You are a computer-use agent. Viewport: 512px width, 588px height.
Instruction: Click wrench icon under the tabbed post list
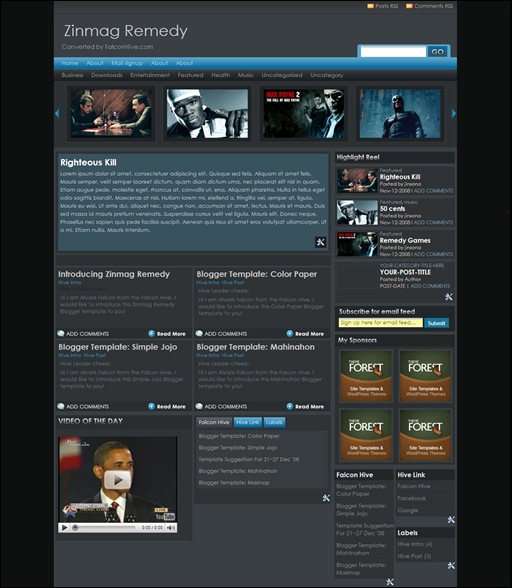tap(326, 498)
